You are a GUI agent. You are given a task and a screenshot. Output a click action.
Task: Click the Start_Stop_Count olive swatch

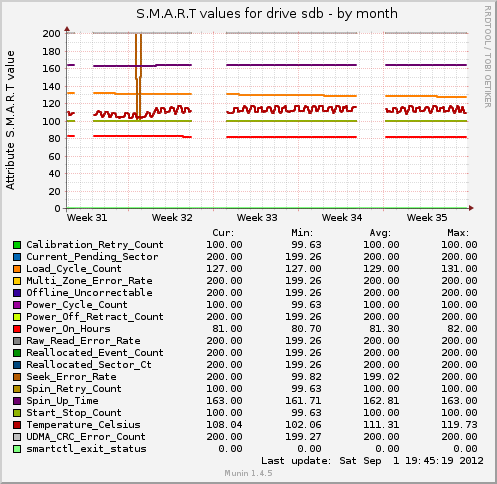point(17,413)
